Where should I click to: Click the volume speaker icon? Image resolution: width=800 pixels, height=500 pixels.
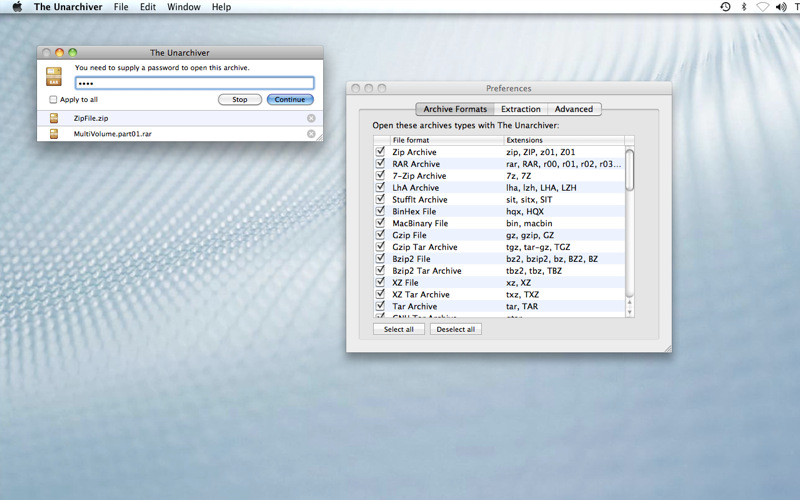click(781, 7)
